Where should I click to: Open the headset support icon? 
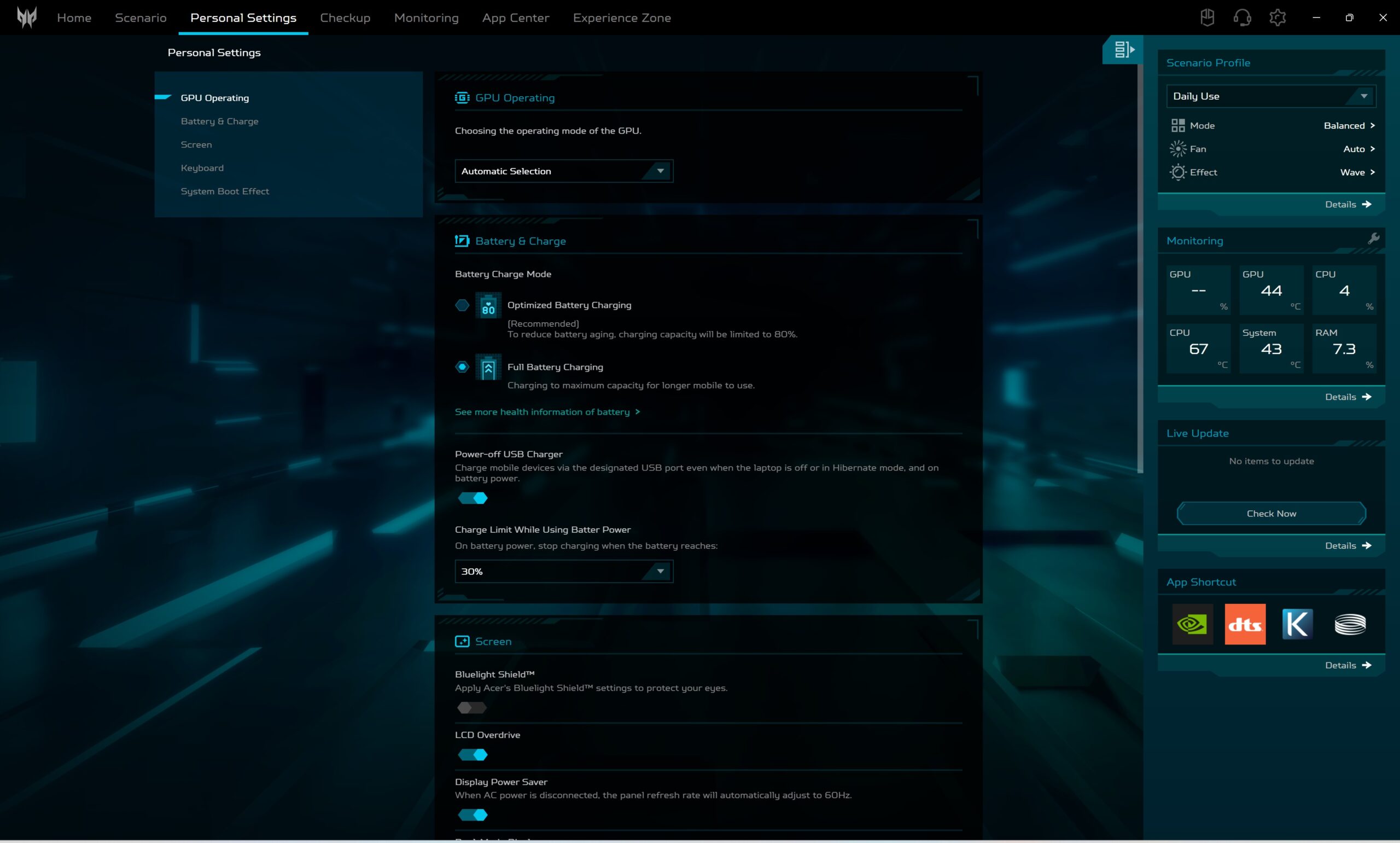click(x=1242, y=18)
